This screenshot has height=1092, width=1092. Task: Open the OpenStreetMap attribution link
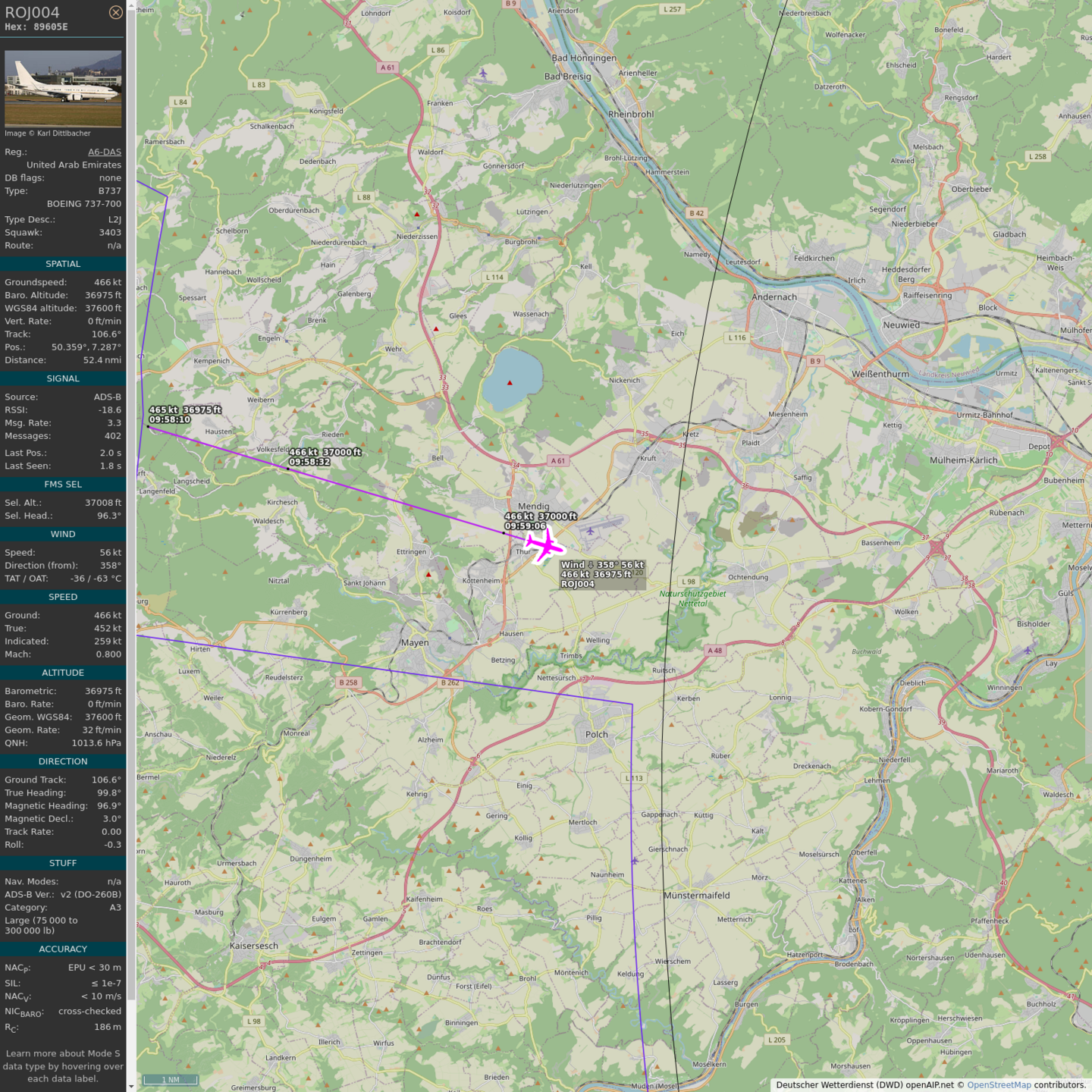point(999,1085)
